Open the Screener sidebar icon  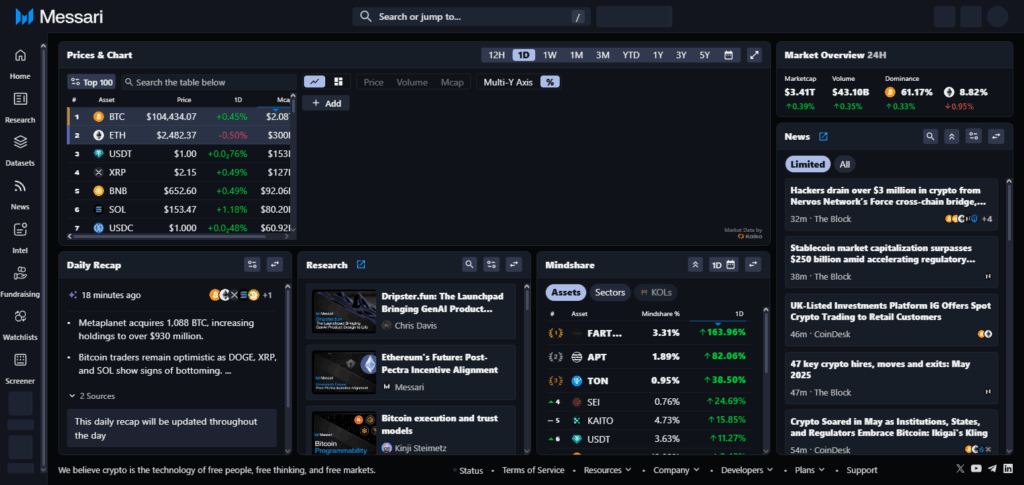pyautogui.click(x=20, y=359)
